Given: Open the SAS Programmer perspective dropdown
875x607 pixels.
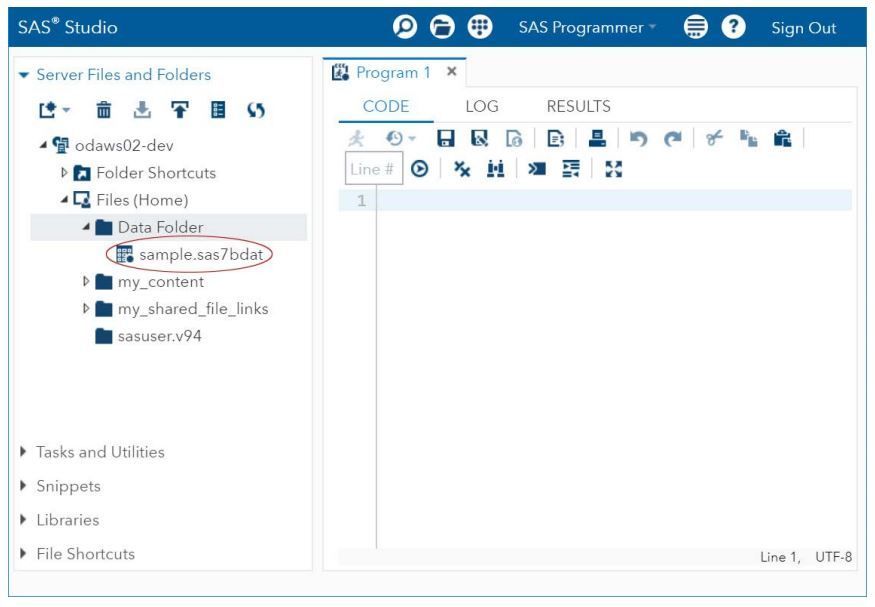Looking at the screenshot, I should [x=587, y=27].
